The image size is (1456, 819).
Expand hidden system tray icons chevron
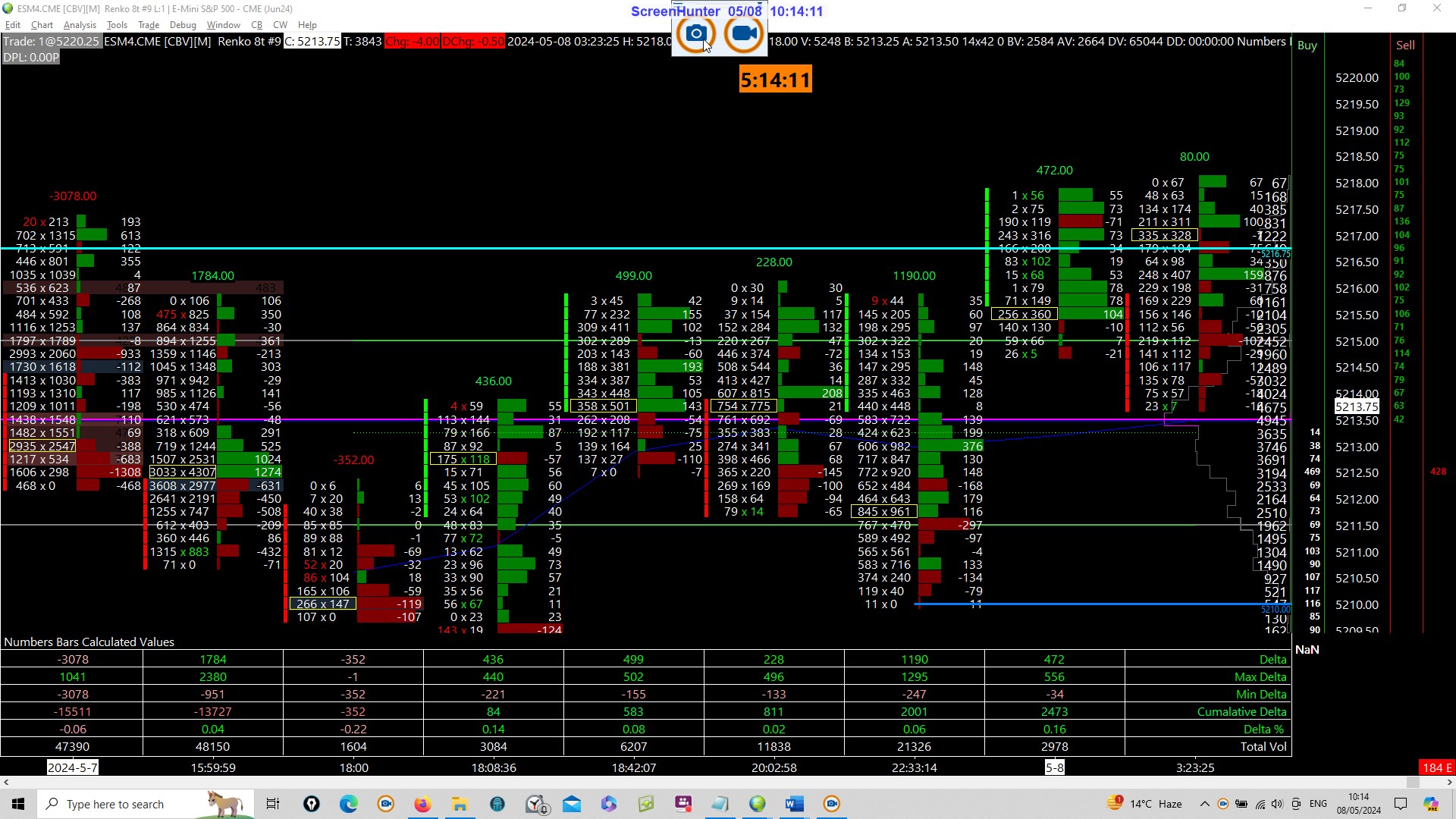tap(1204, 804)
